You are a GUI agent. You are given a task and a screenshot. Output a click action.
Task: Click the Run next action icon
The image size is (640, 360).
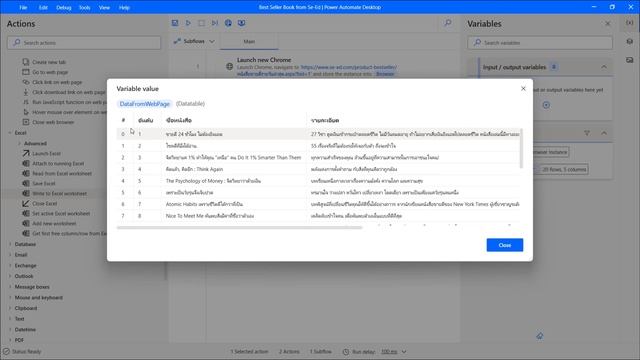[x=215, y=23]
